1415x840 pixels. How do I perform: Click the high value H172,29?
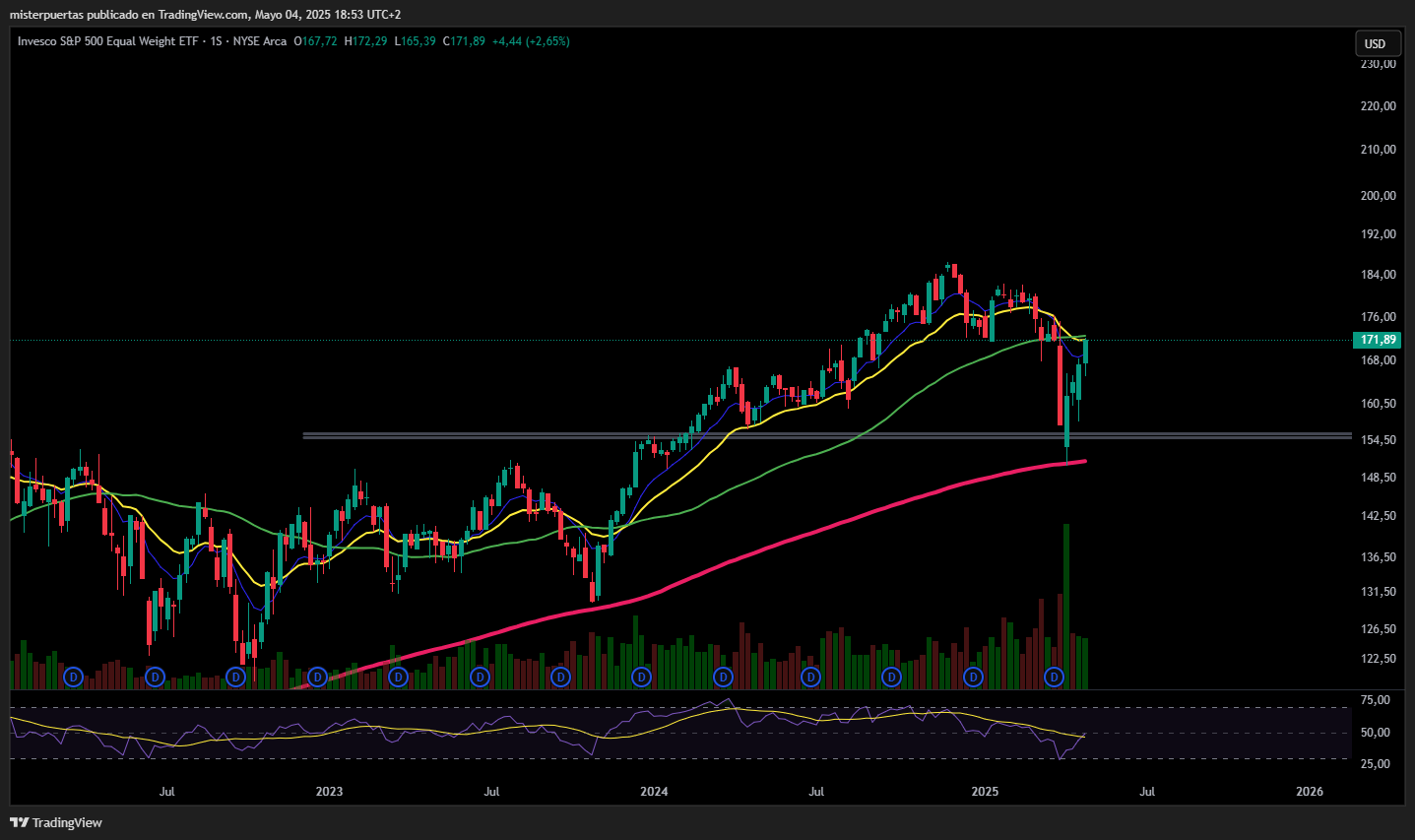(365, 41)
